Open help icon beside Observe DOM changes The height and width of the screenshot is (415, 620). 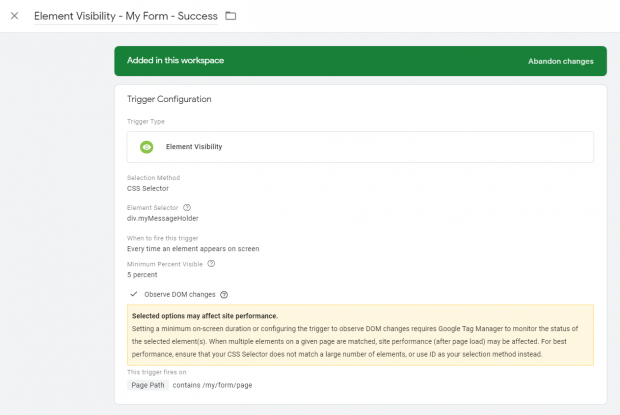coord(224,295)
